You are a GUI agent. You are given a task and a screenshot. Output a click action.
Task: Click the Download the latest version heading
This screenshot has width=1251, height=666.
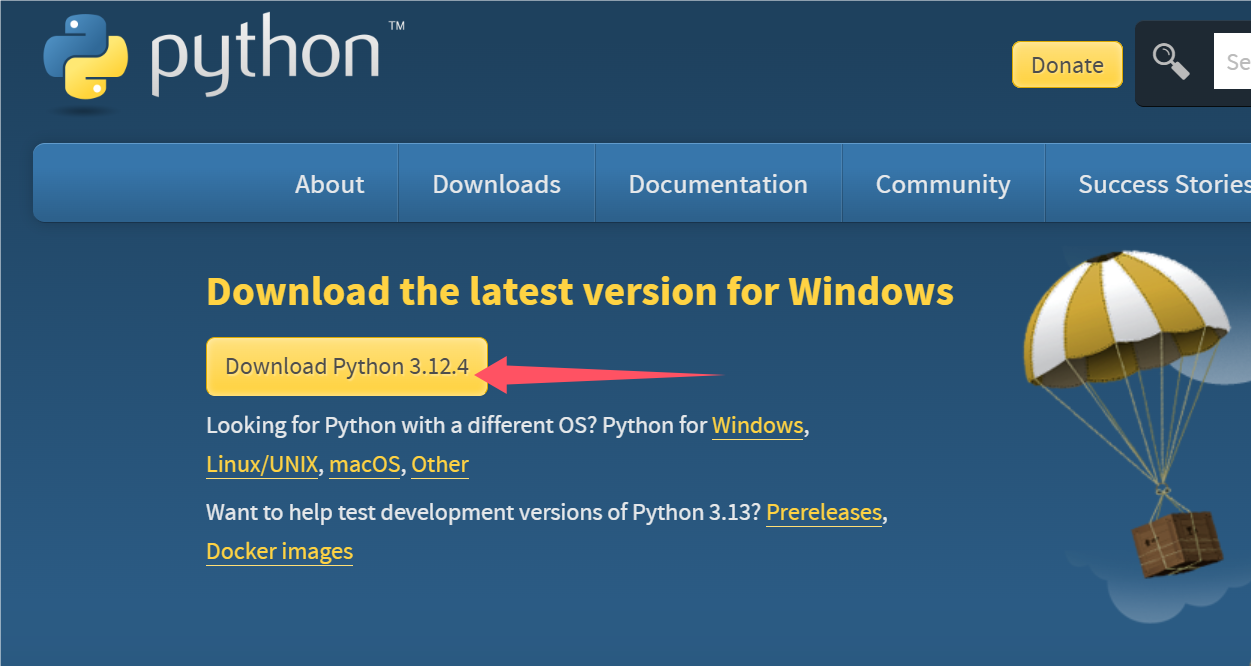(579, 291)
